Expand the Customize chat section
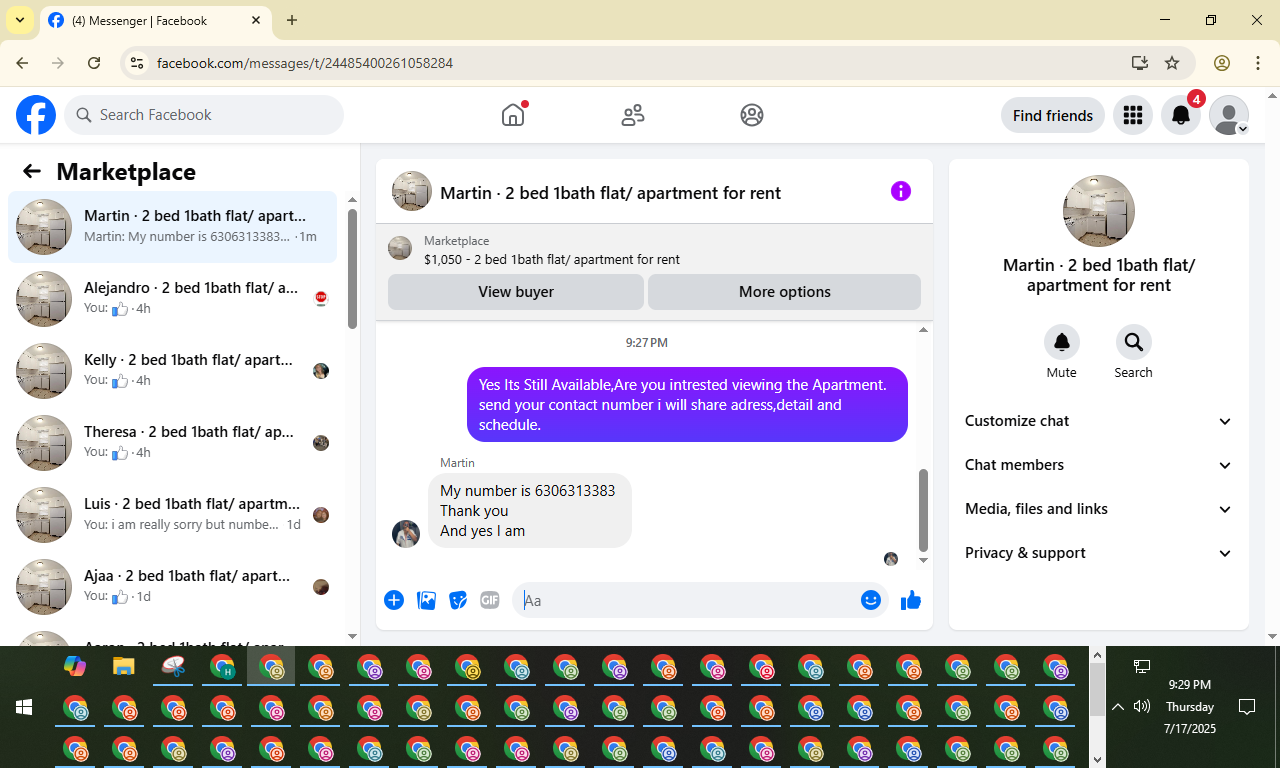 (x=1099, y=421)
